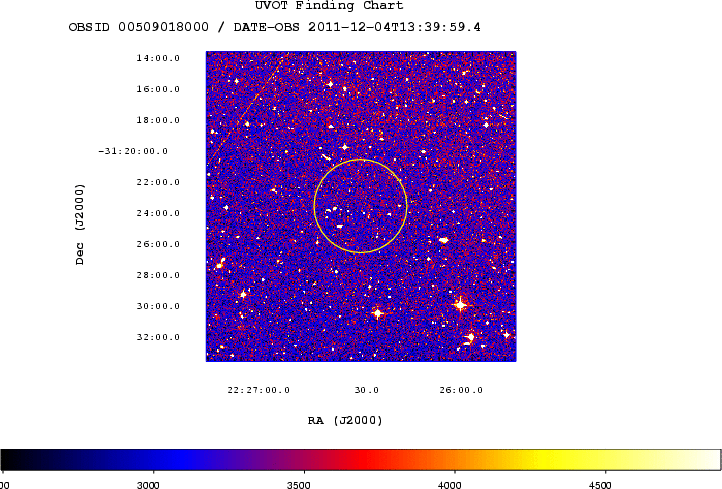722x489 pixels.
Task: Click the colorbar value 4000
Action: coord(450,485)
